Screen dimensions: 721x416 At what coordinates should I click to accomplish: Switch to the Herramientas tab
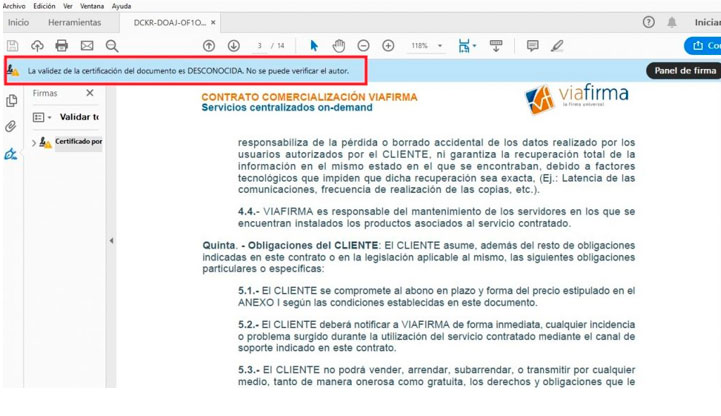75,22
